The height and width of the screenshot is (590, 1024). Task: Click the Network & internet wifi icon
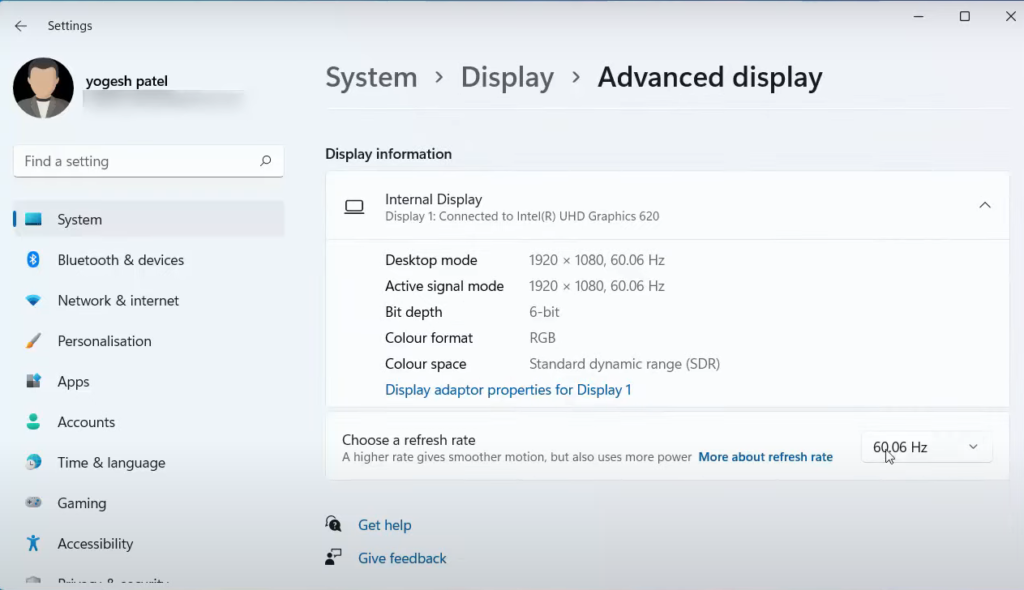coord(33,301)
